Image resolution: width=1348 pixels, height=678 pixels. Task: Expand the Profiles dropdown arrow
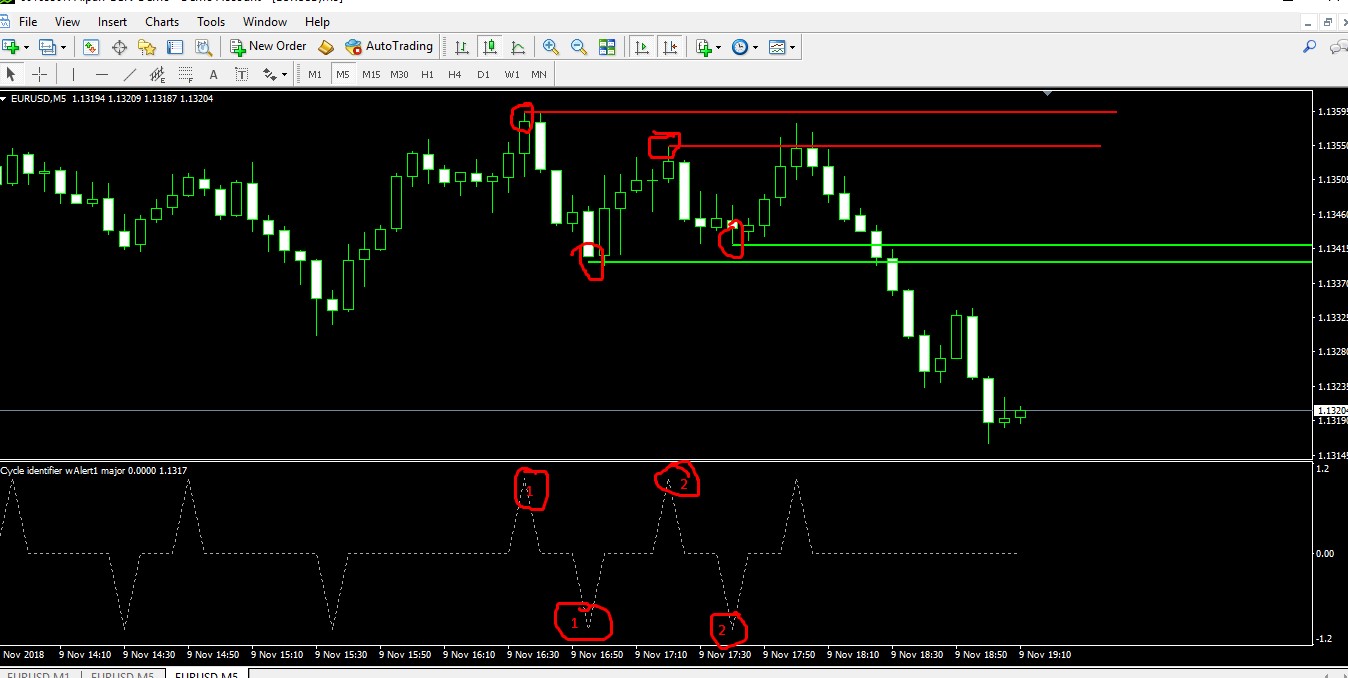click(63, 47)
